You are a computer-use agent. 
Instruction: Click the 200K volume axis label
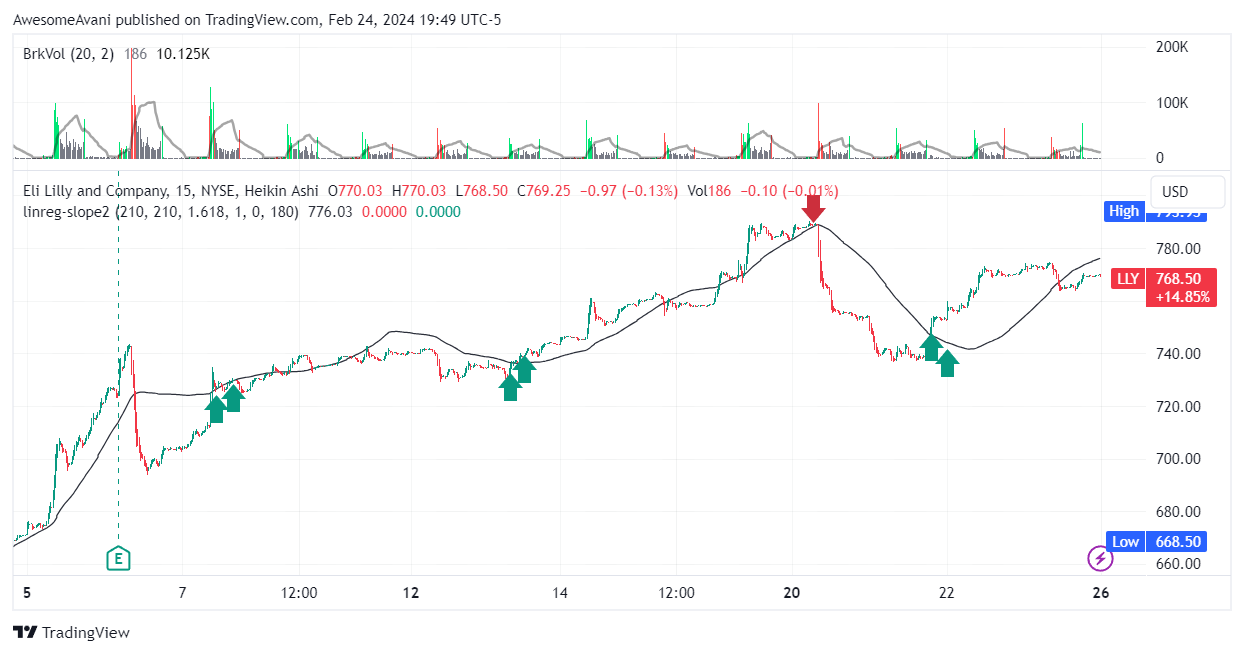click(1172, 47)
